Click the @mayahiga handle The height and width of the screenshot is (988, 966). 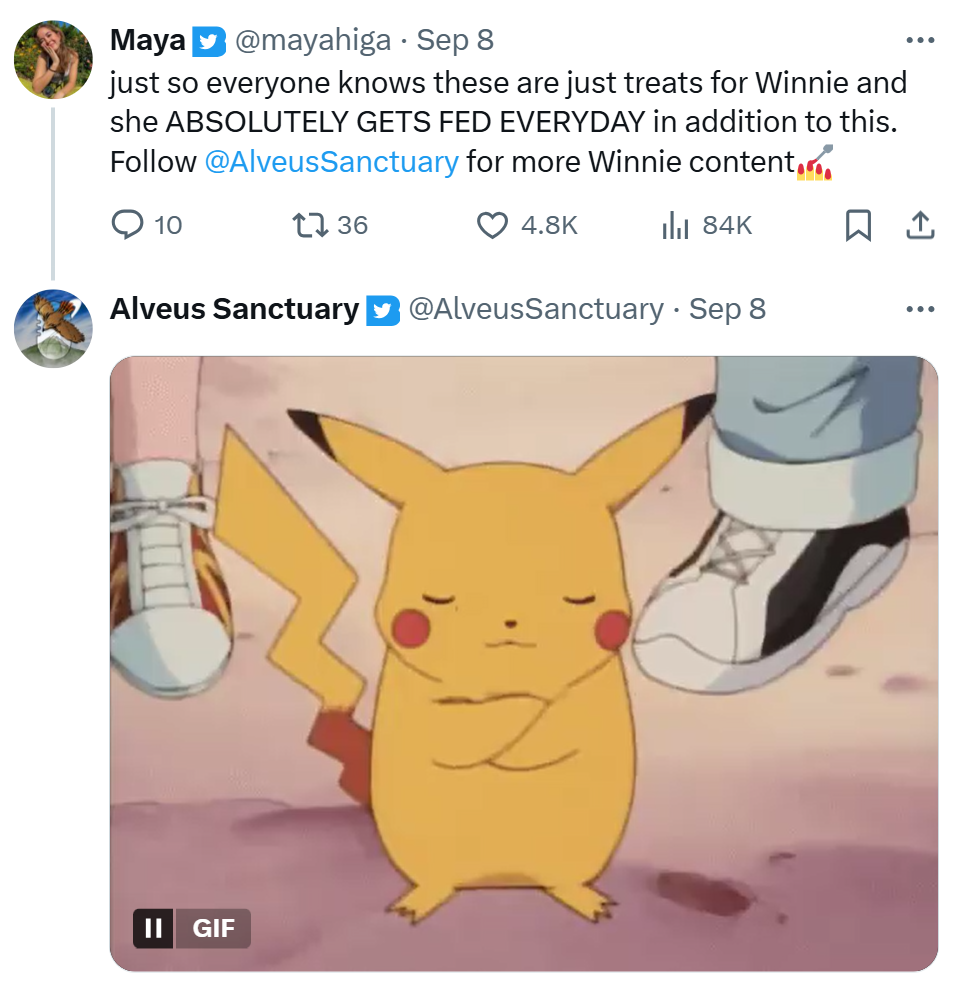click(312, 41)
